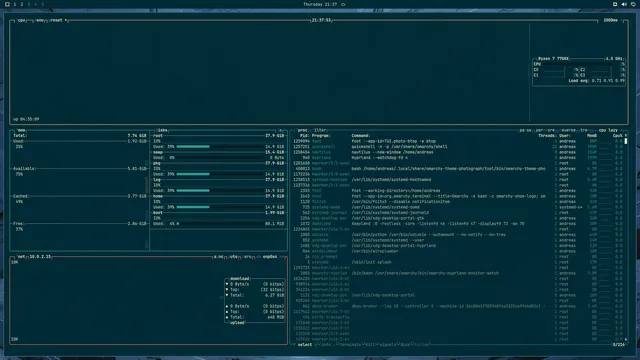Select the xdg-desktop-portal-gtk process row
Image resolution: width=640 pixels, height=360 pixels.
tap(458, 218)
